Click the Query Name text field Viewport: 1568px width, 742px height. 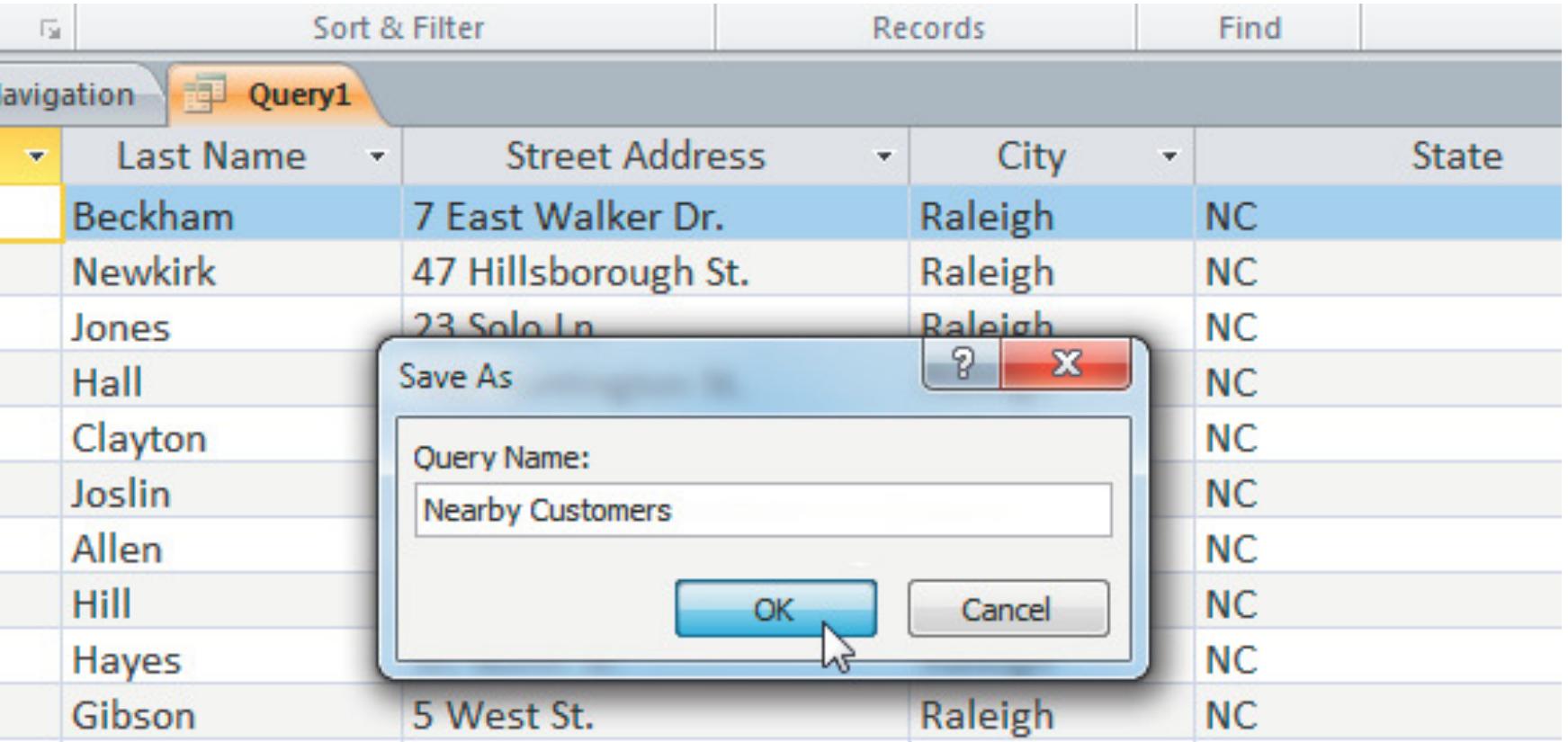pos(763,510)
